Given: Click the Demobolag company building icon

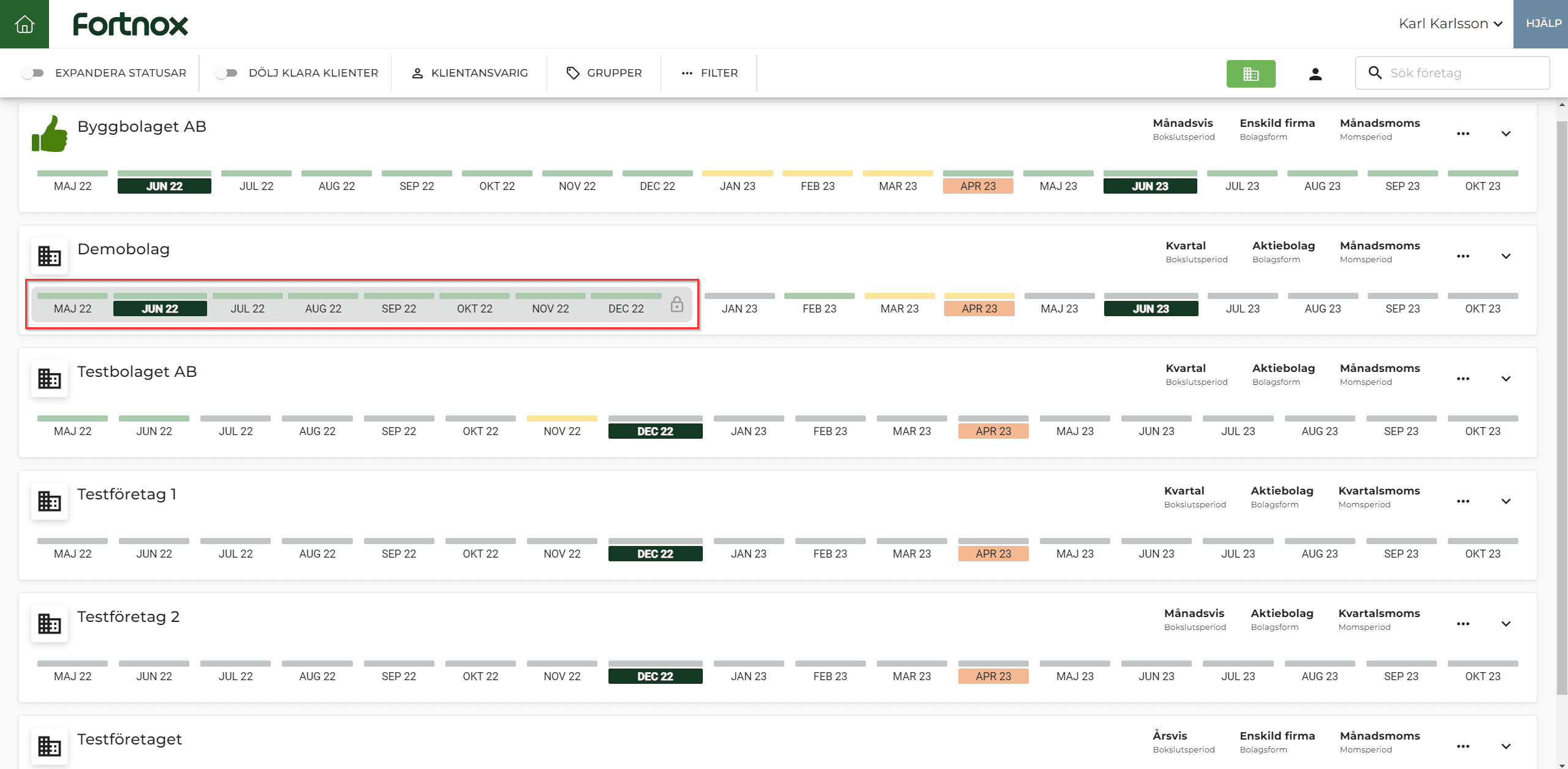Looking at the screenshot, I should [x=50, y=256].
